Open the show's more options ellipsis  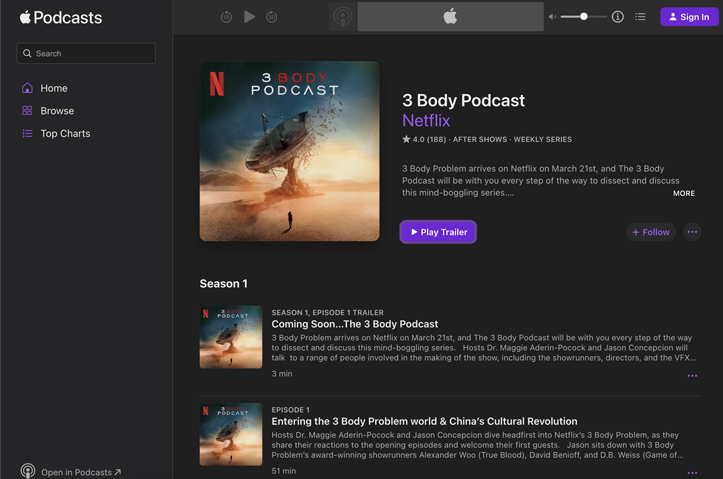tap(692, 232)
